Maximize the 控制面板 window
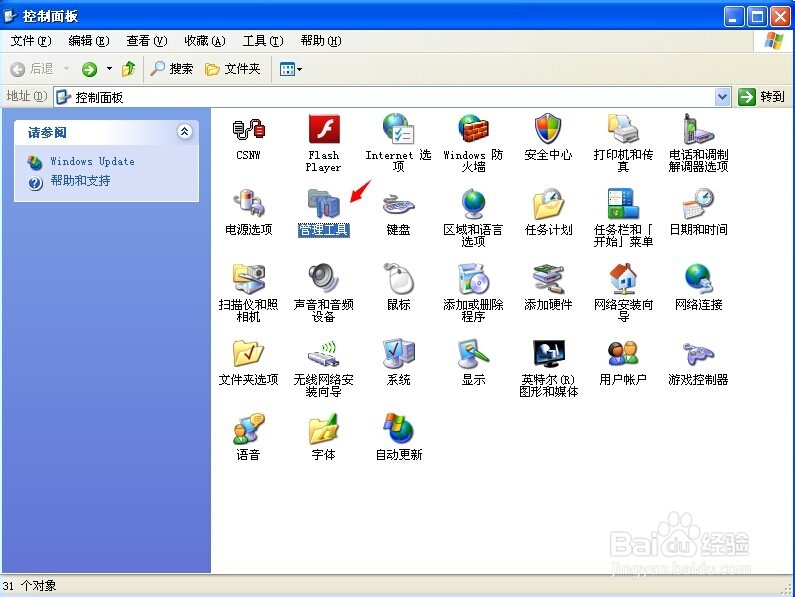This screenshot has height=597, width=795. pos(757,17)
